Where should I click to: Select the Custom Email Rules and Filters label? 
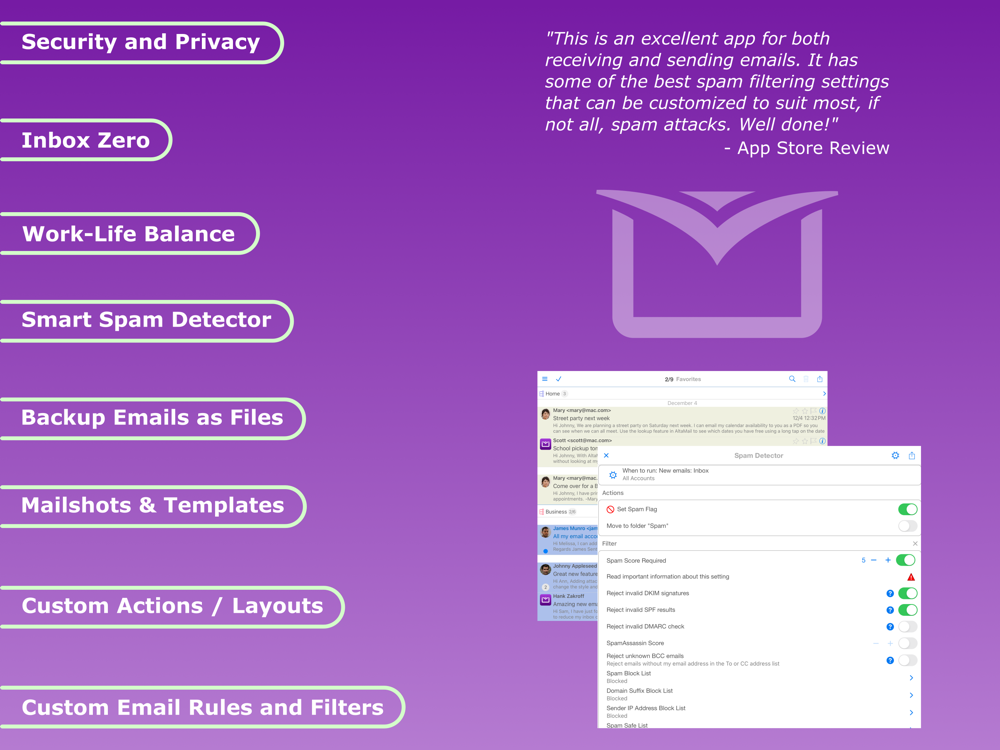202,708
